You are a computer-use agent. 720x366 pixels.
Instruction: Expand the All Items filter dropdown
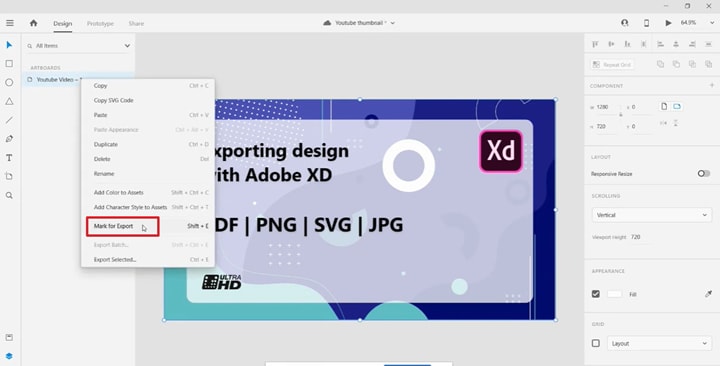click(127, 46)
